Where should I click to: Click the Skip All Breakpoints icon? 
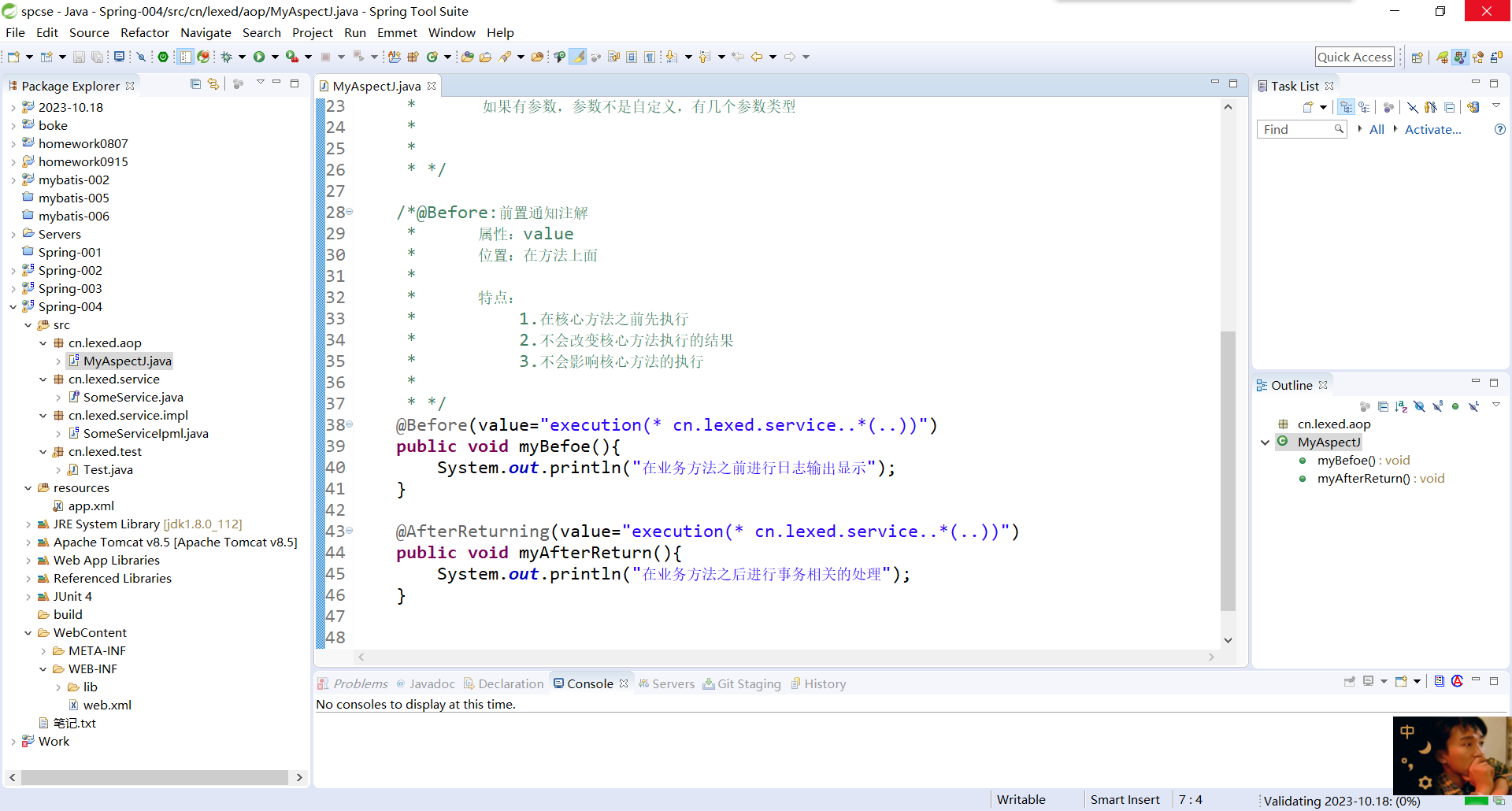pyautogui.click(x=141, y=57)
